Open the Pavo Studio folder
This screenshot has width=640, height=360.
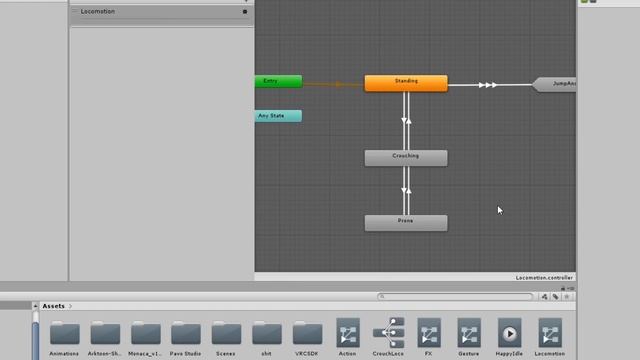click(x=186, y=338)
